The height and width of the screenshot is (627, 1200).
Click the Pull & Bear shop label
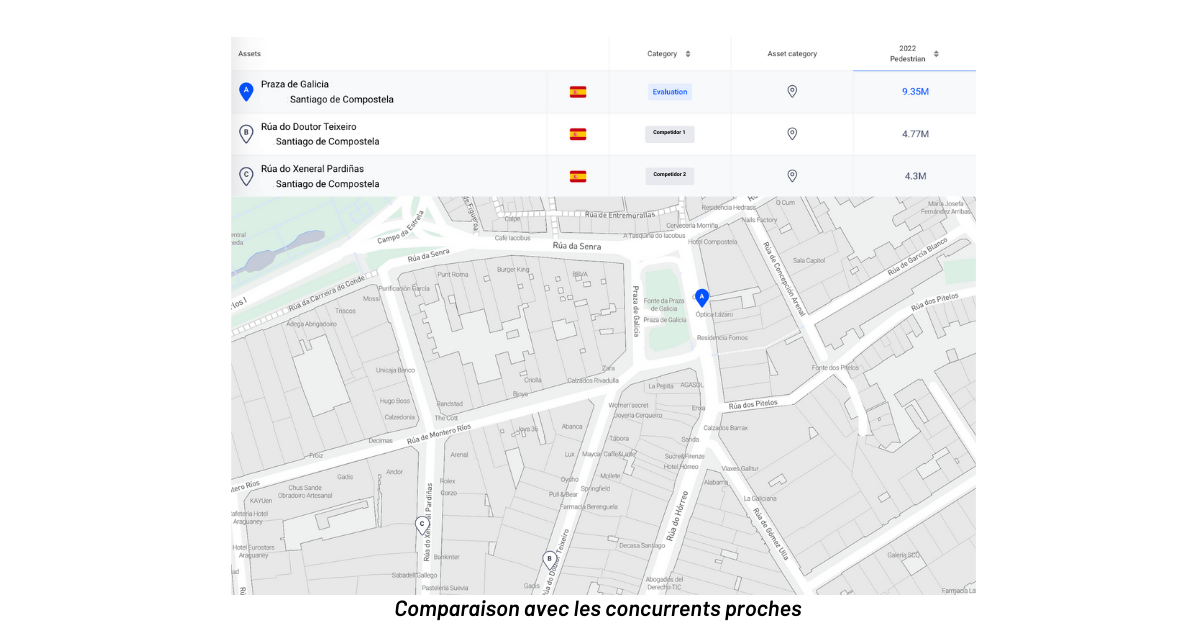563,494
